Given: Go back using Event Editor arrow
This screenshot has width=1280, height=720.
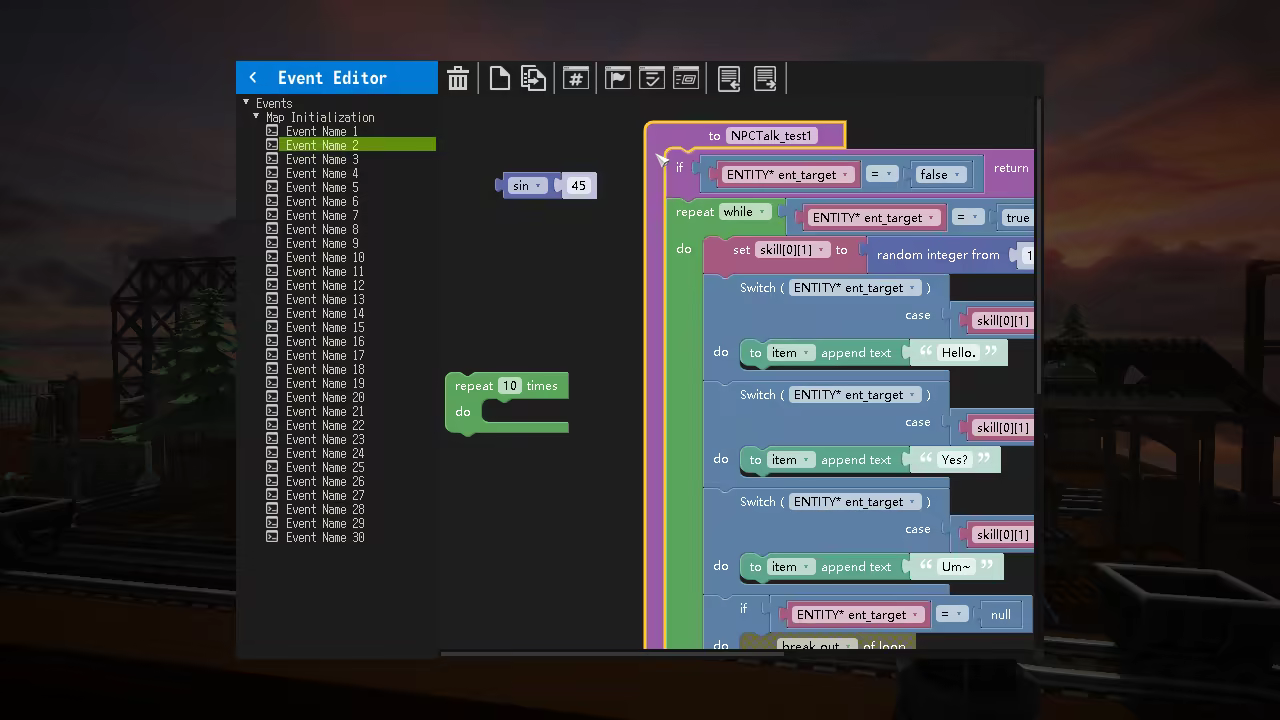Looking at the screenshot, I should point(253,78).
